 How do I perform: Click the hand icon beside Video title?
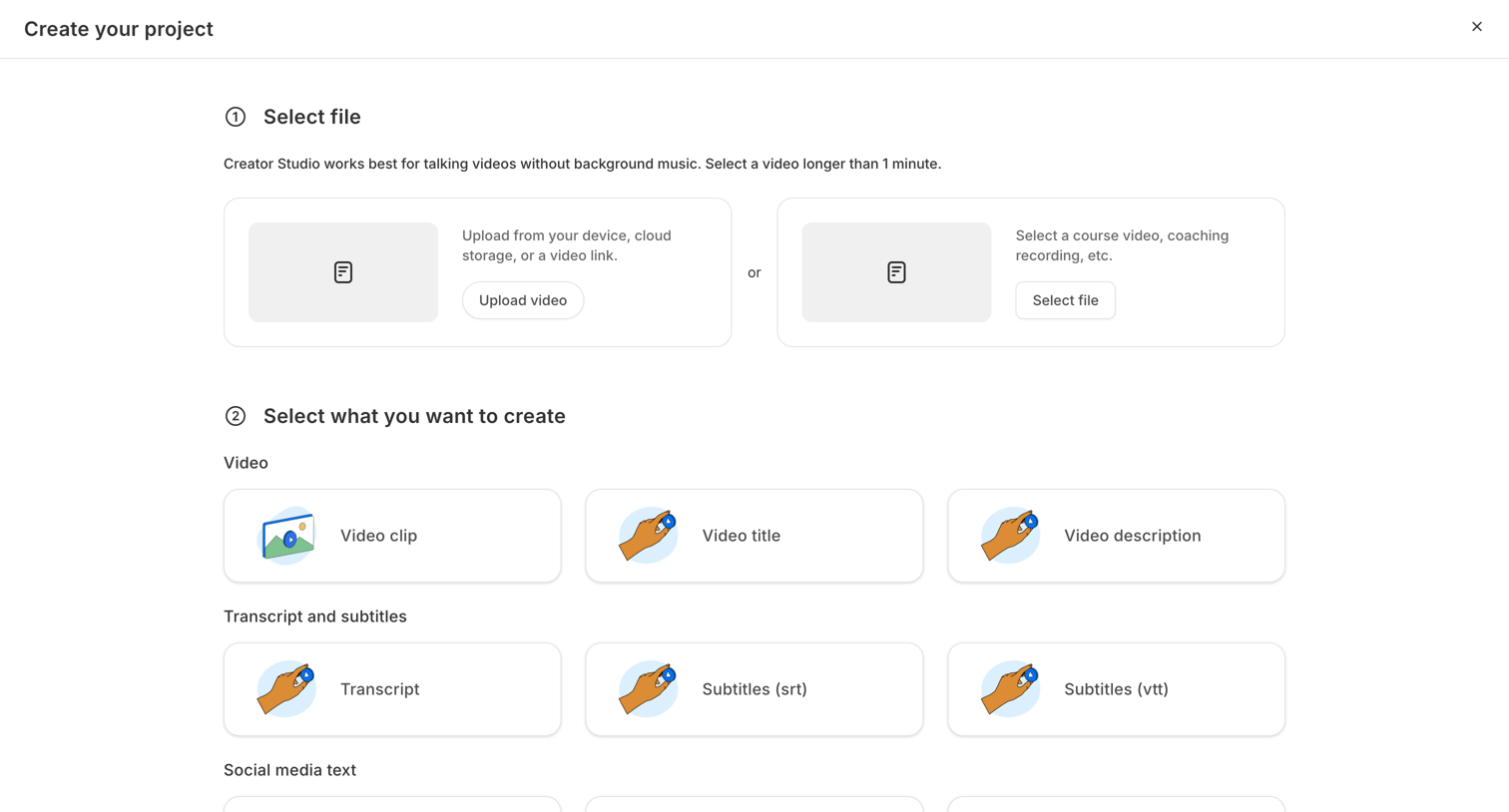pyautogui.click(x=648, y=536)
